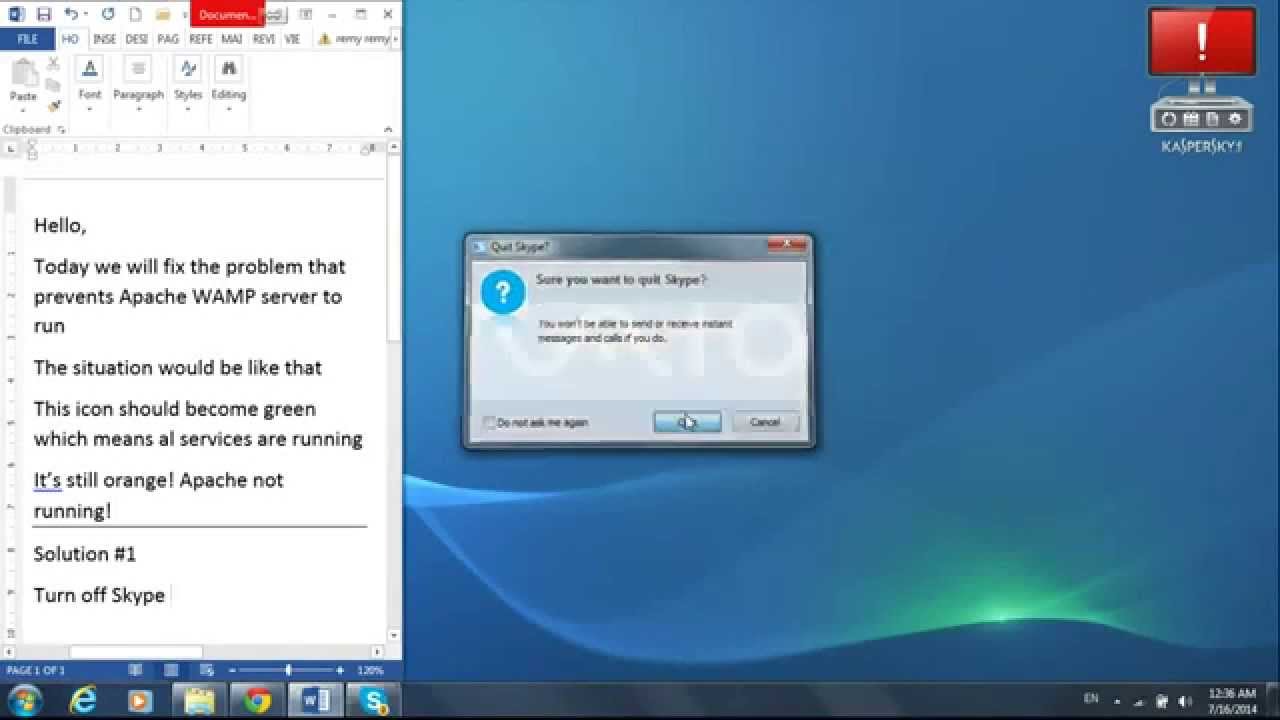Open Google Chrome from the taskbar
The image size is (1280, 720).
(258, 701)
